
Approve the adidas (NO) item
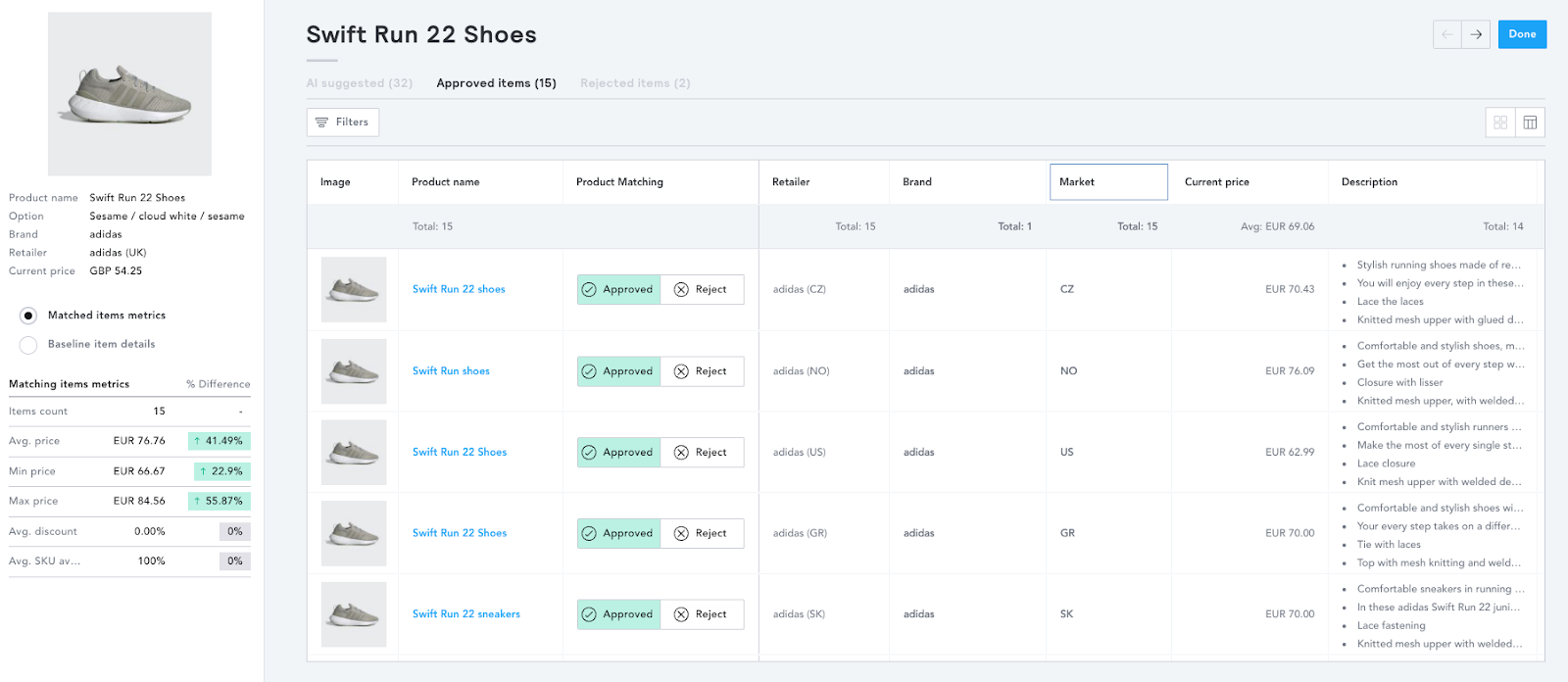618,371
